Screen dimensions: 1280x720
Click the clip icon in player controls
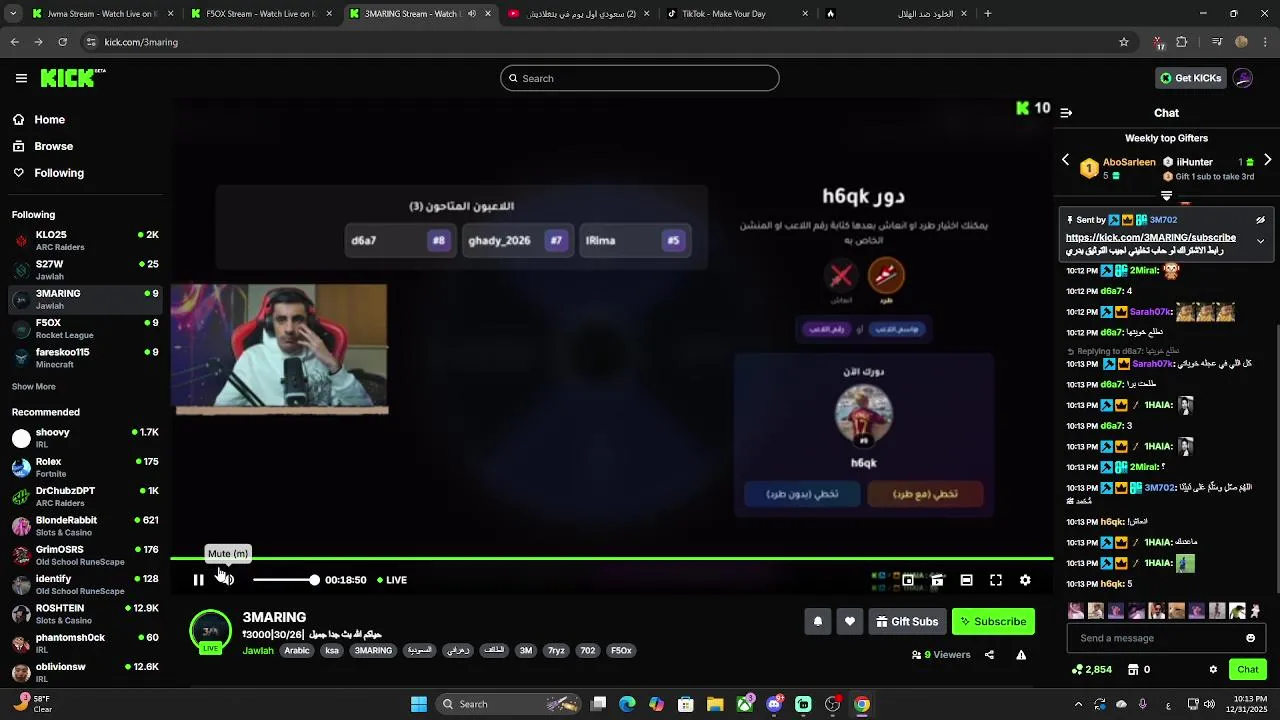coord(937,580)
